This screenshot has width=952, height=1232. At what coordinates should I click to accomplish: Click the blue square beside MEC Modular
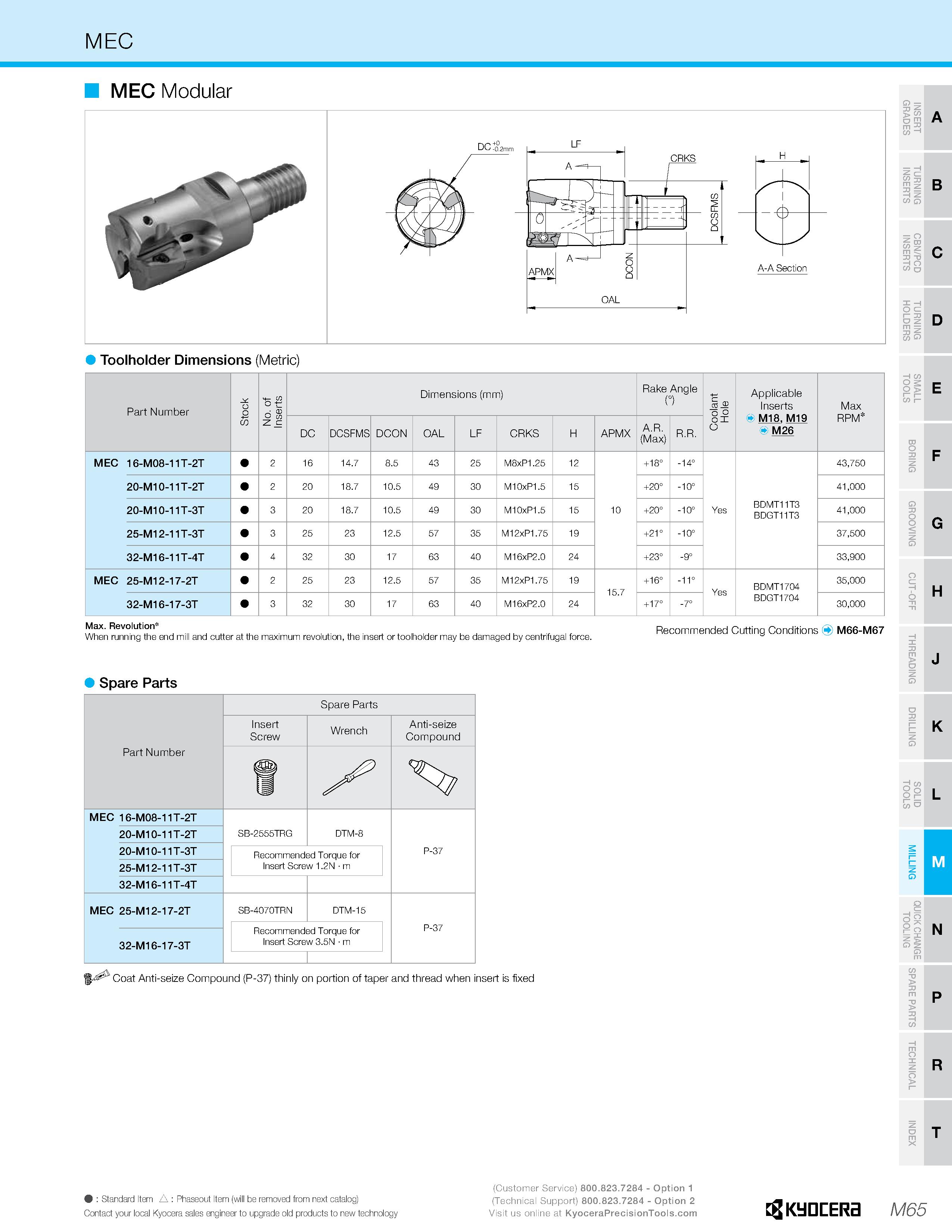92,90
